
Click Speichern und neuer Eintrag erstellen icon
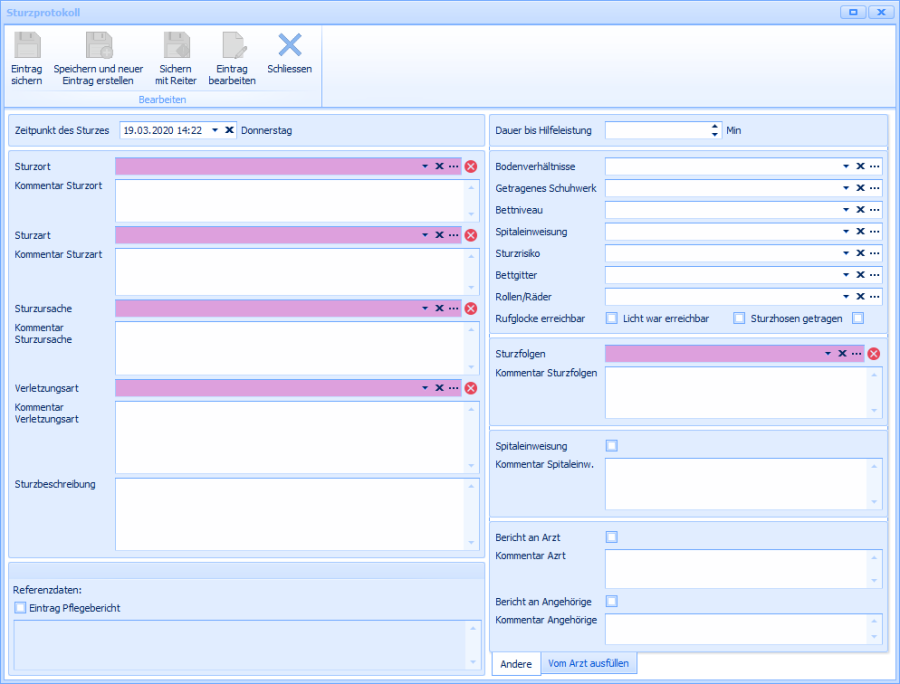(x=98, y=46)
